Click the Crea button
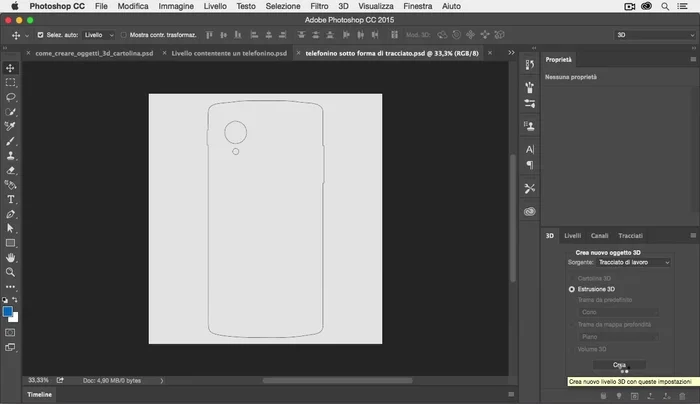This screenshot has width=700, height=404. 619,365
